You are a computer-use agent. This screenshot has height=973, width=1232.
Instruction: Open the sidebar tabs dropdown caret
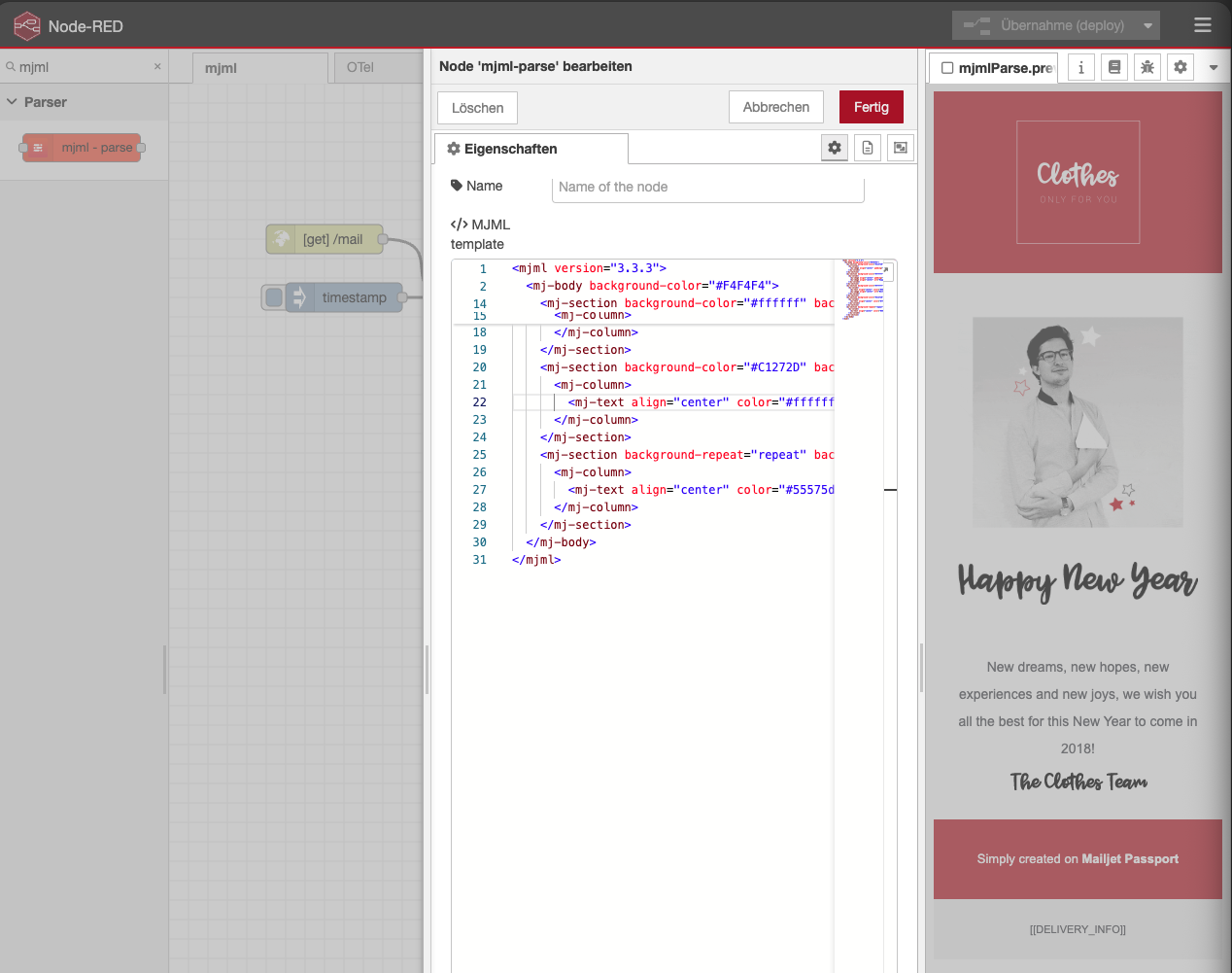[x=1213, y=67]
